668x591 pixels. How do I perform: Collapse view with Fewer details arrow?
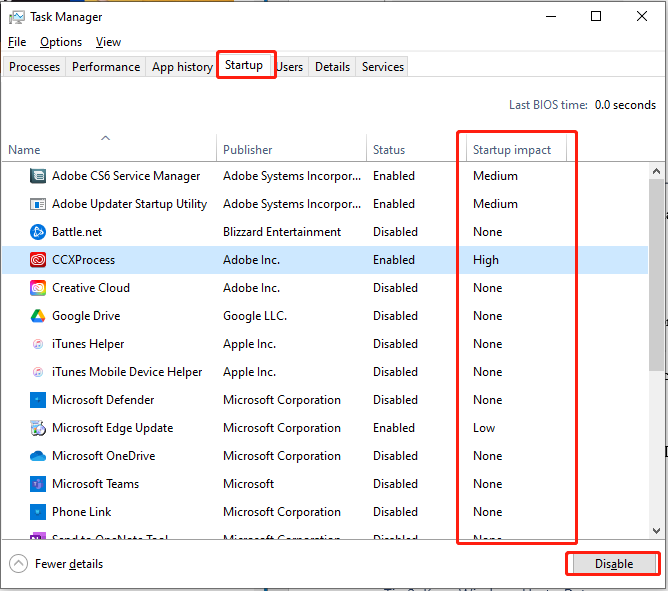[18, 564]
